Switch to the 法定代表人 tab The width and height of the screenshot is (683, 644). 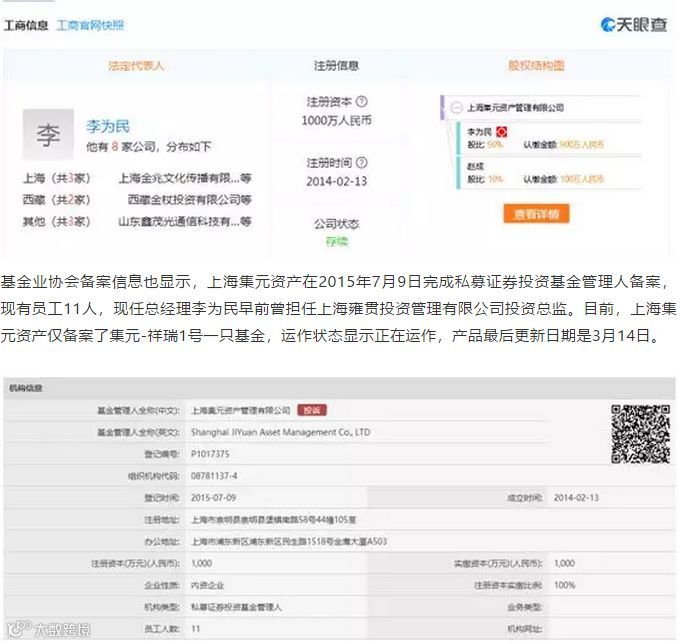coord(136,66)
